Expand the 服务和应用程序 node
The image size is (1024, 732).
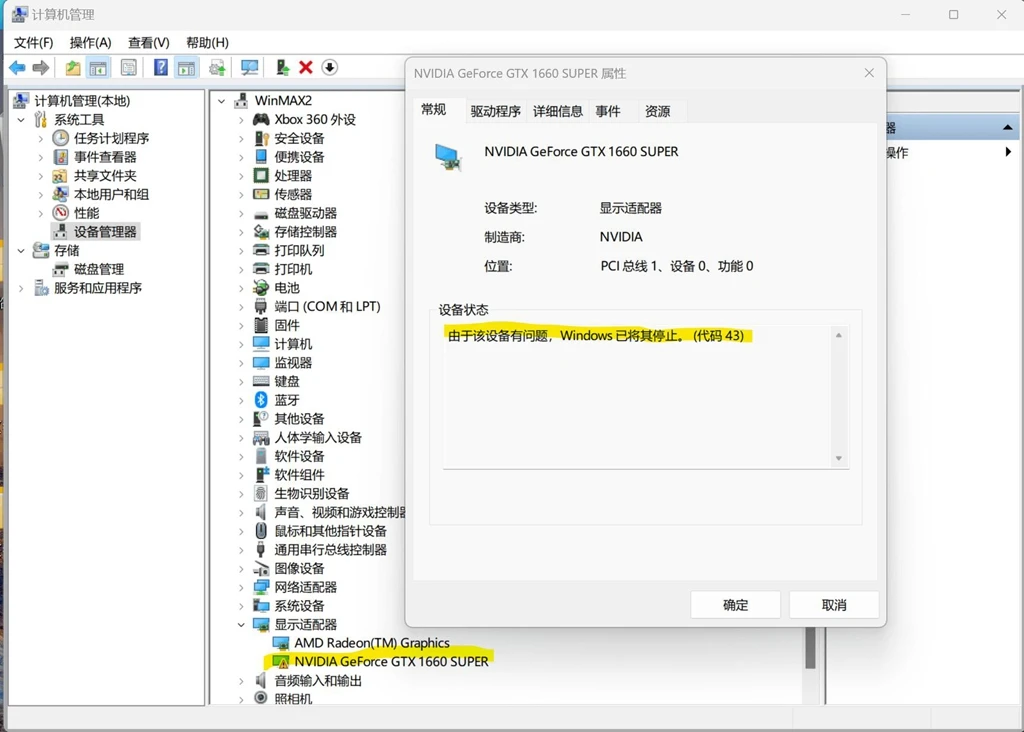[21, 288]
